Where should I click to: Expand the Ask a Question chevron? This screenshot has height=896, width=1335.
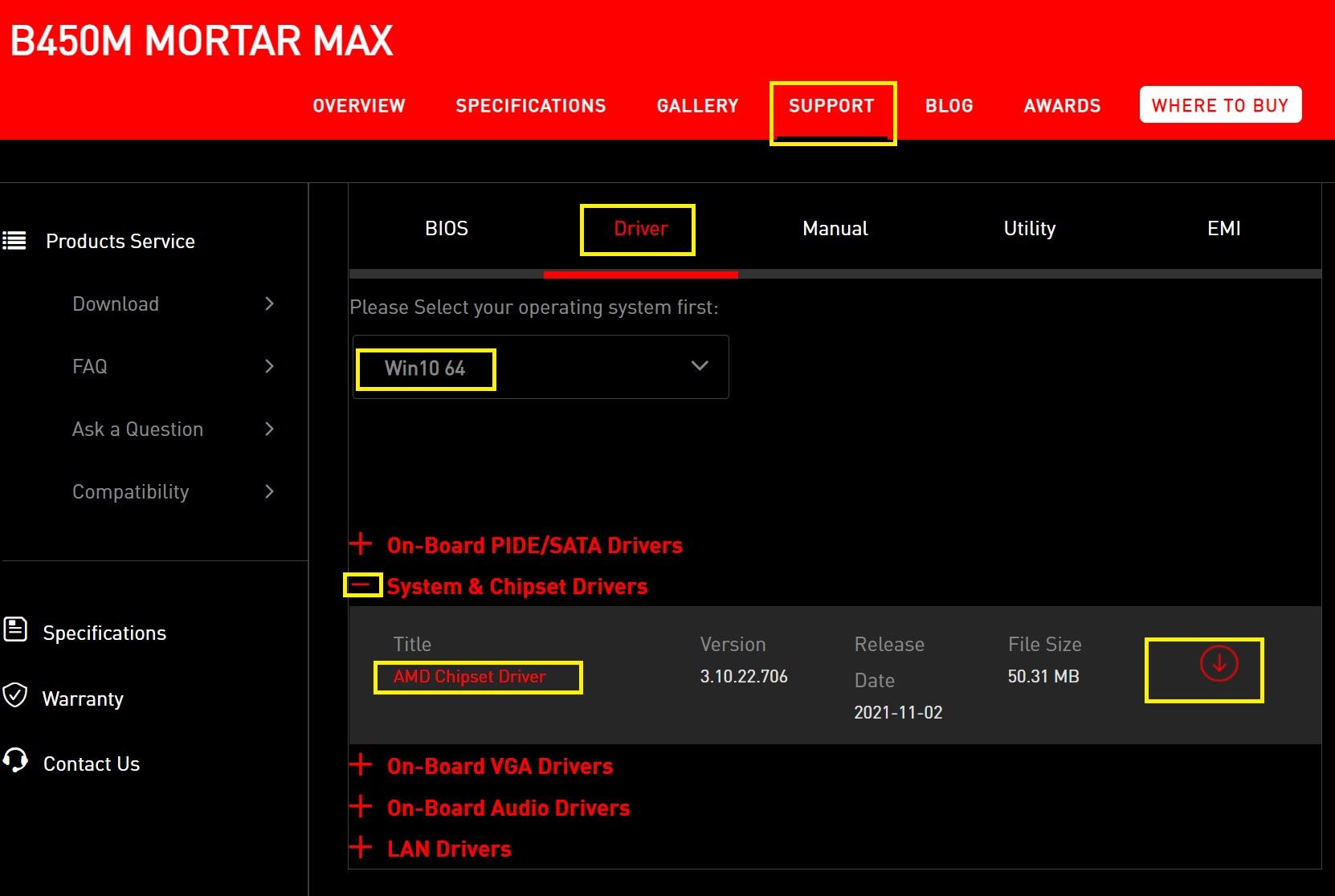[270, 429]
